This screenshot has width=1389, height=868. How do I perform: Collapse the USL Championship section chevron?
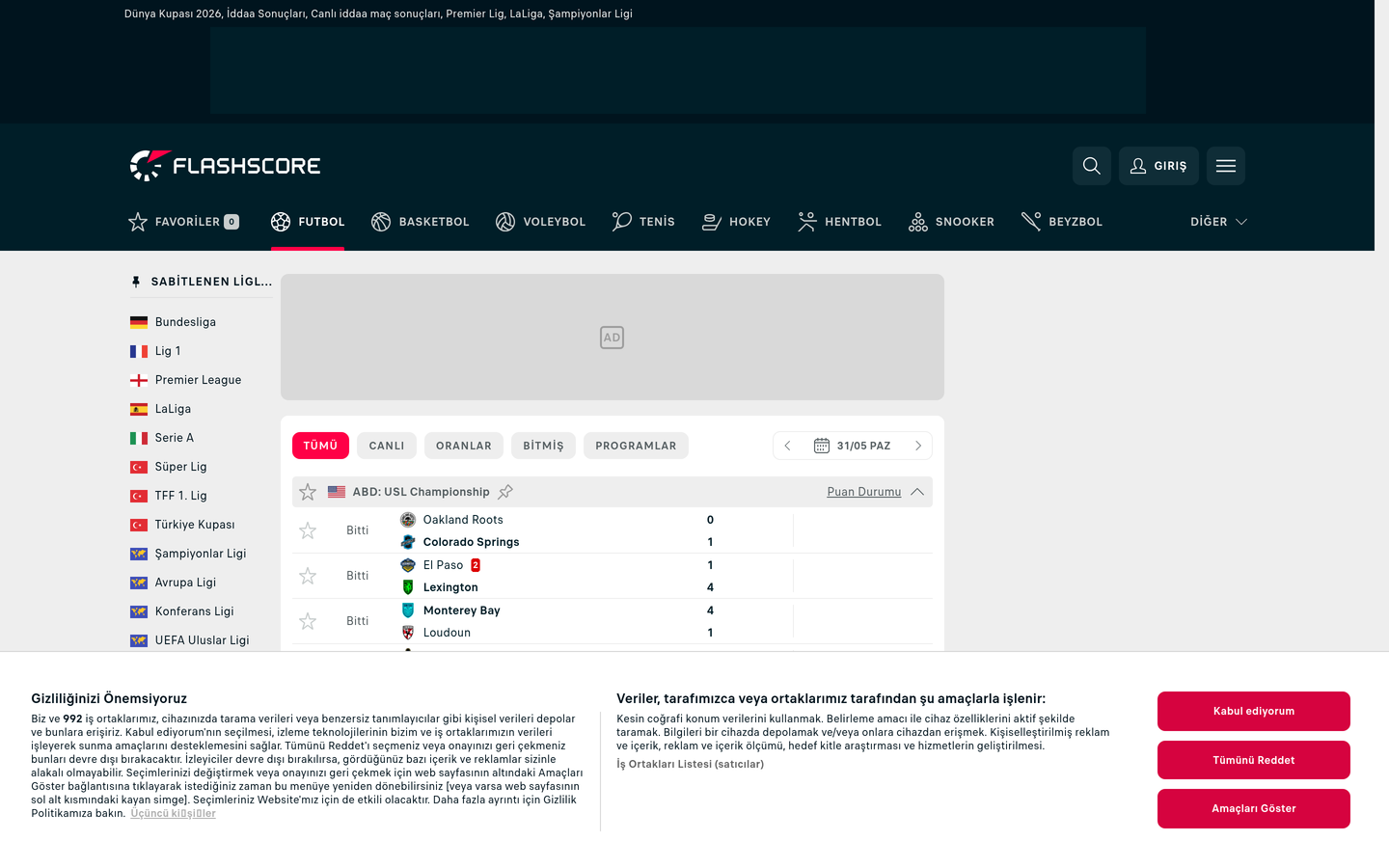[x=917, y=492]
